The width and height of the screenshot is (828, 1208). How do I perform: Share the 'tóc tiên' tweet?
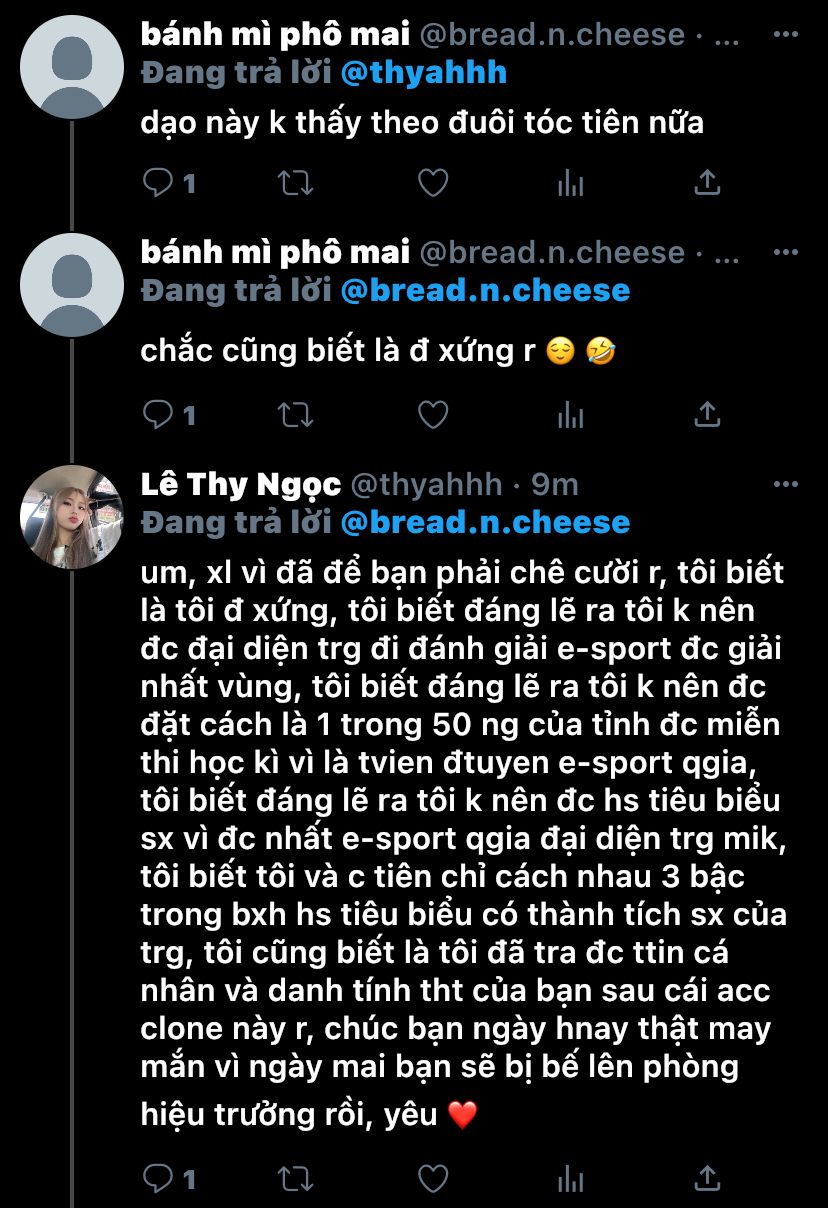[x=707, y=183]
